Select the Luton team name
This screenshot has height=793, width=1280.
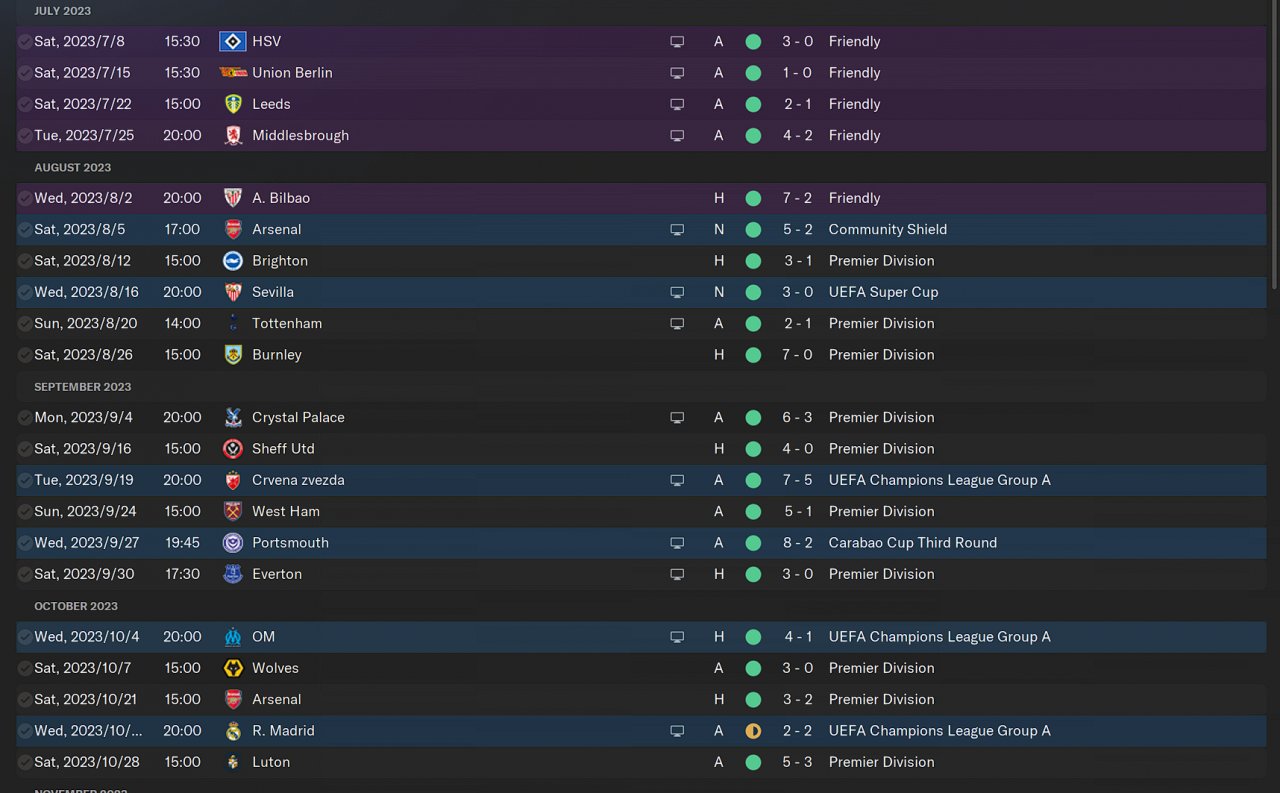point(271,762)
